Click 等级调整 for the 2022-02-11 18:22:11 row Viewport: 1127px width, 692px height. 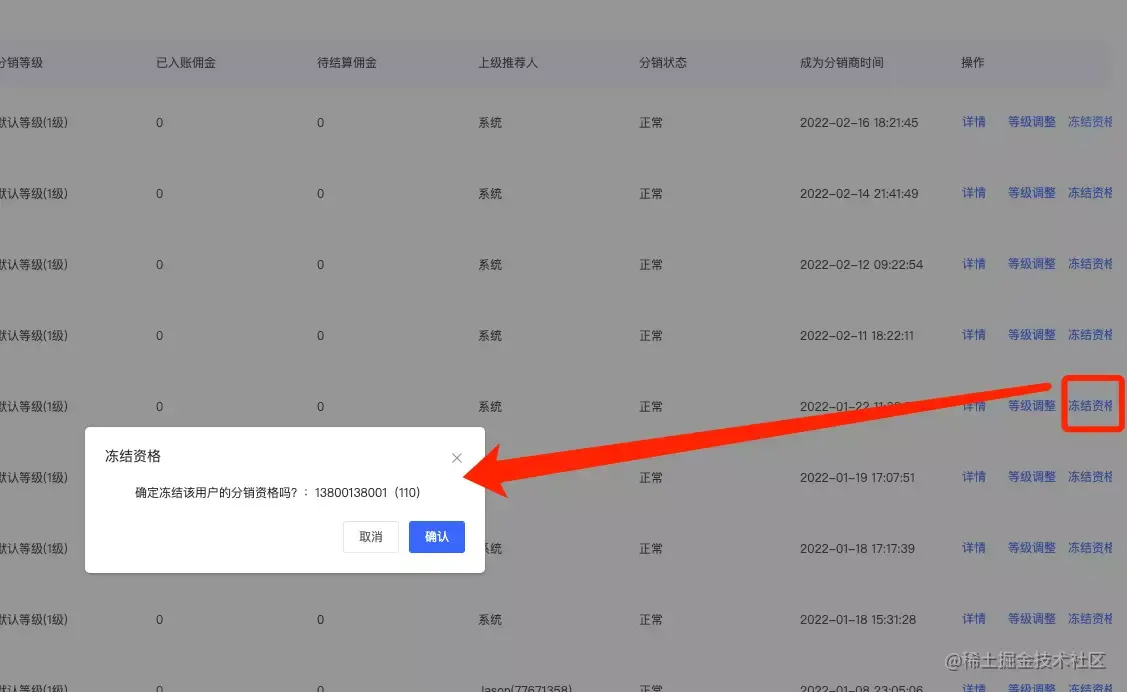pyautogui.click(x=1031, y=336)
